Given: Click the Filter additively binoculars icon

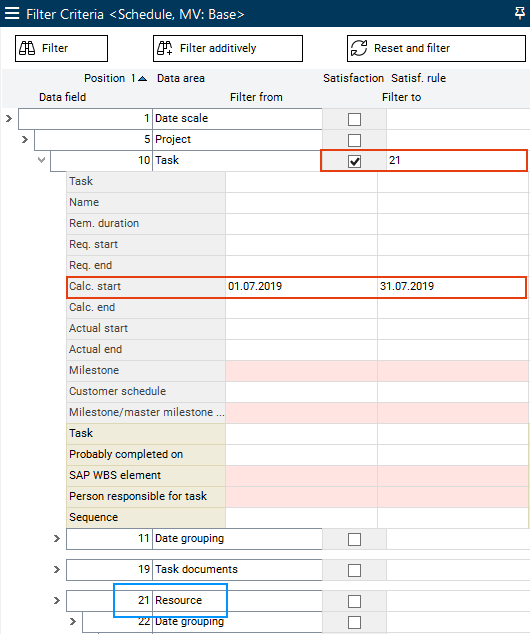Looking at the screenshot, I should pyautogui.click(x=165, y=48).
